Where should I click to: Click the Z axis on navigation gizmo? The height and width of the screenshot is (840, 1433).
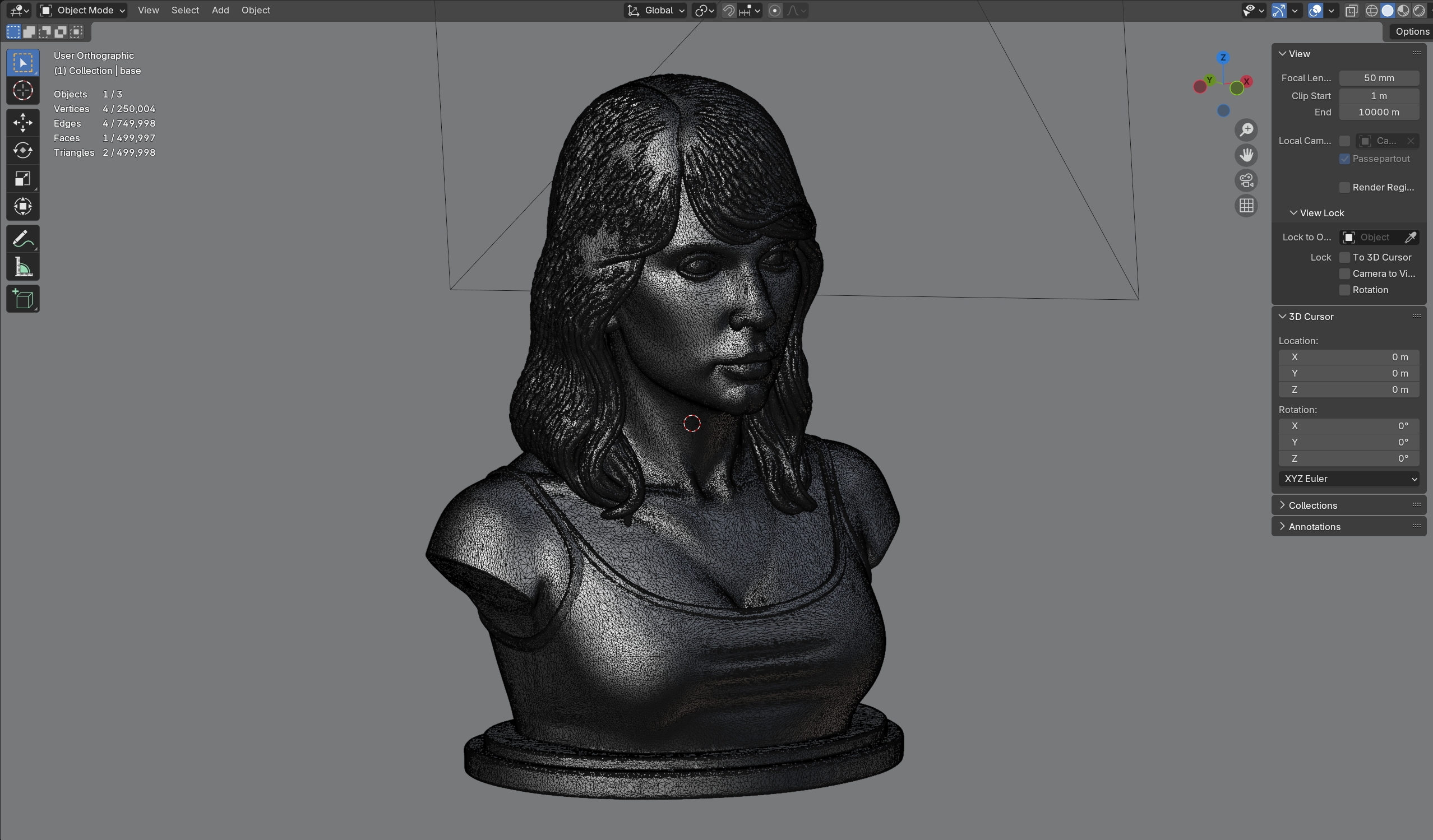tap(1223, 57)
